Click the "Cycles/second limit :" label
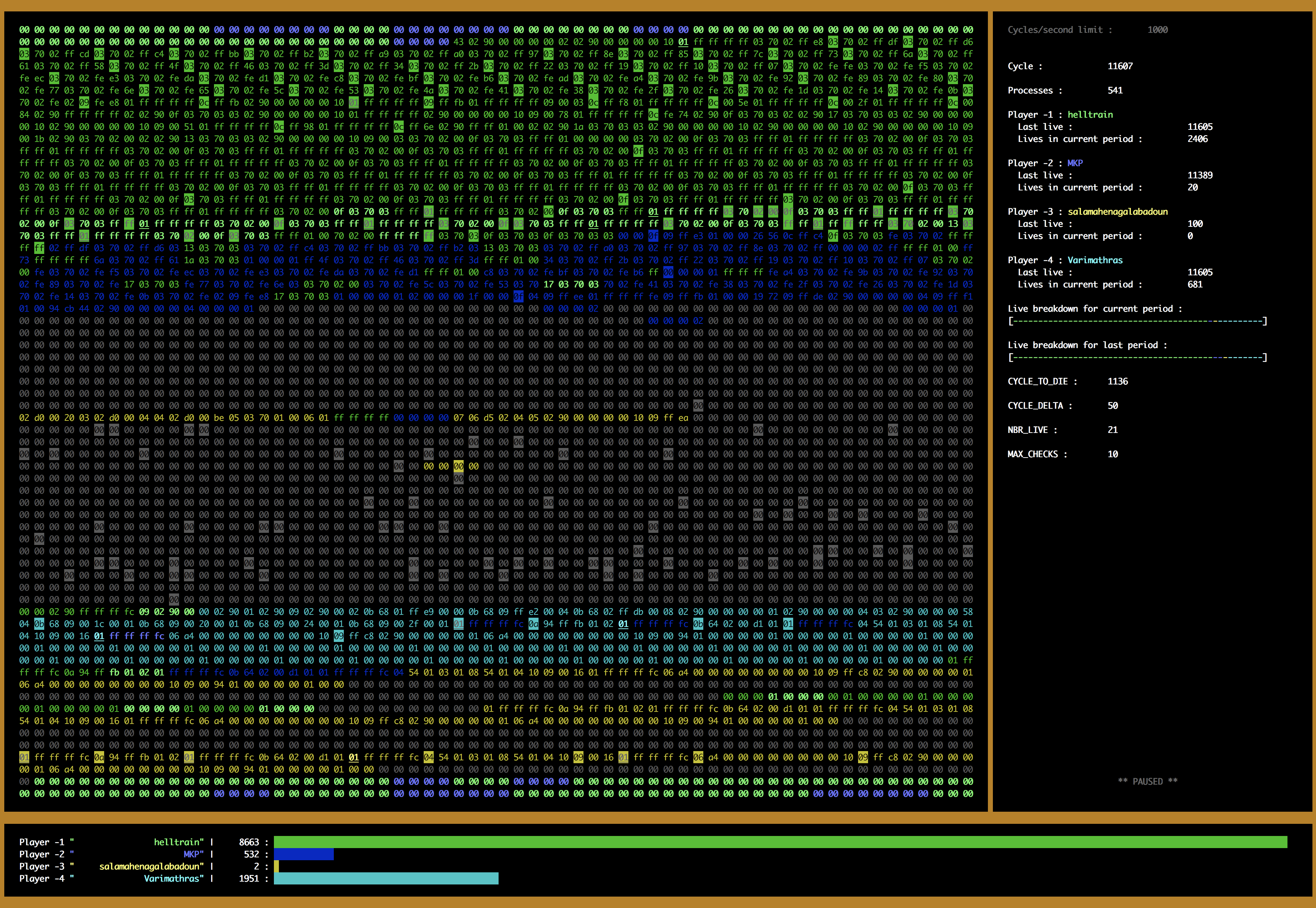 click(x=1060, y=30)
